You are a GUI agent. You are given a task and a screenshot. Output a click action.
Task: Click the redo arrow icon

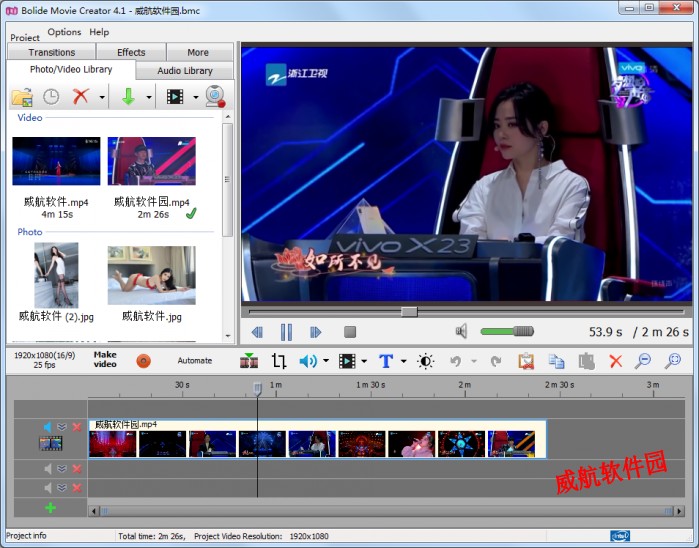click(x=496, y=361)
